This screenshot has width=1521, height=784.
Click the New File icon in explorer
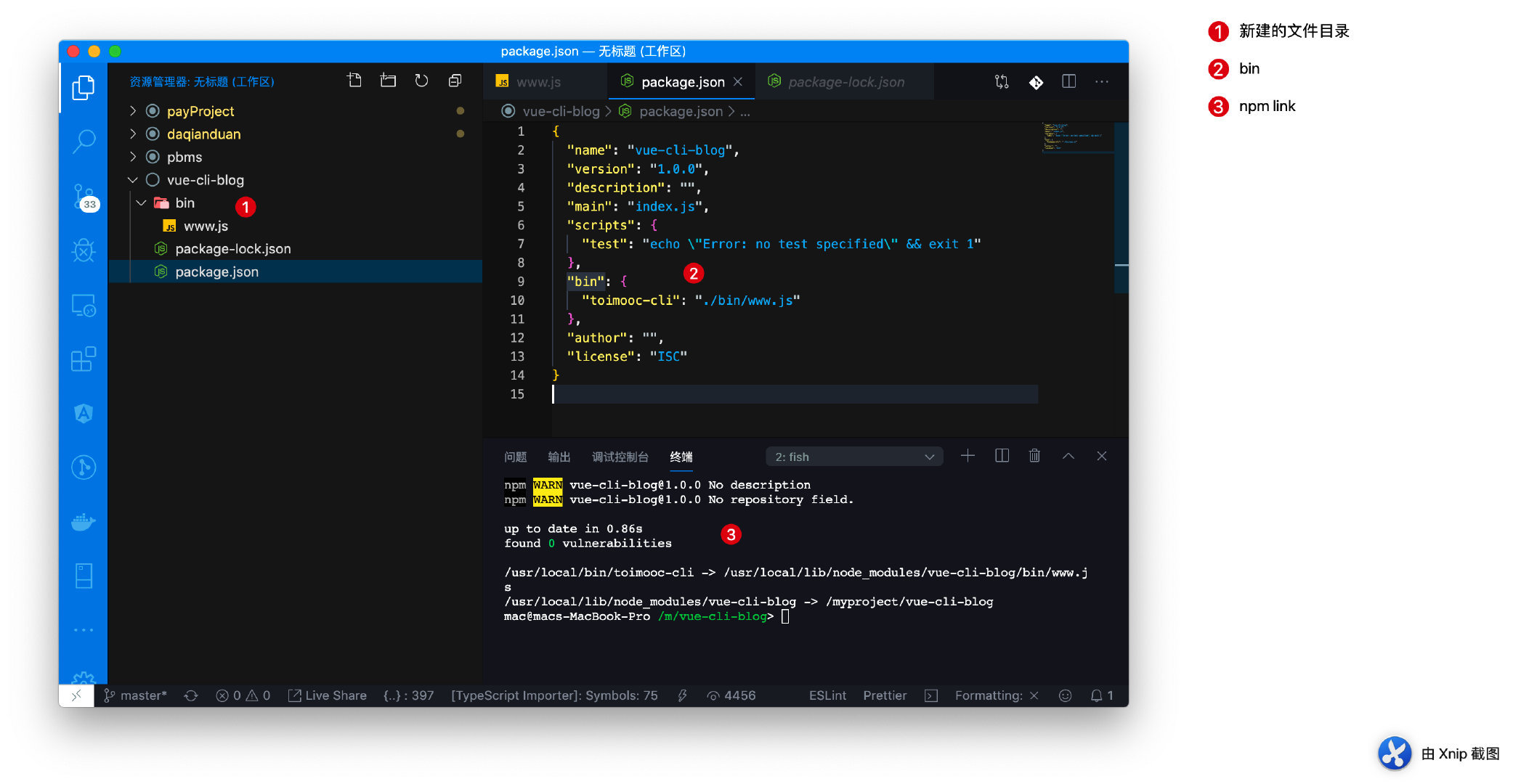(354, 81)
